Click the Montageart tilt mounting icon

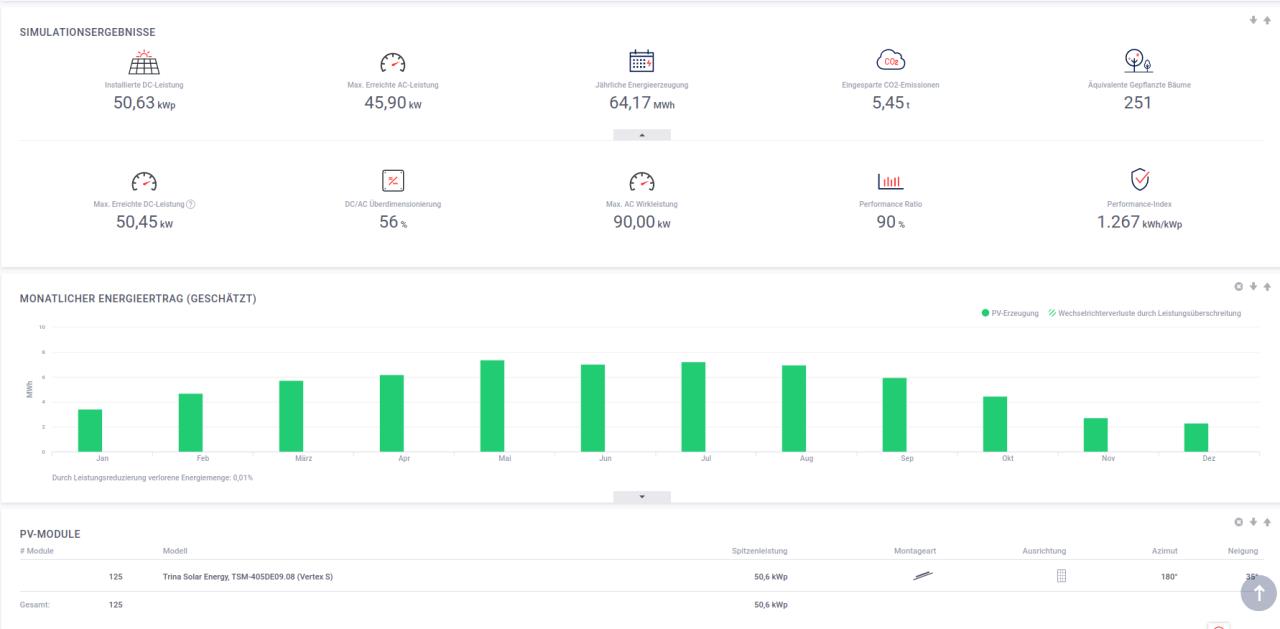923,576
